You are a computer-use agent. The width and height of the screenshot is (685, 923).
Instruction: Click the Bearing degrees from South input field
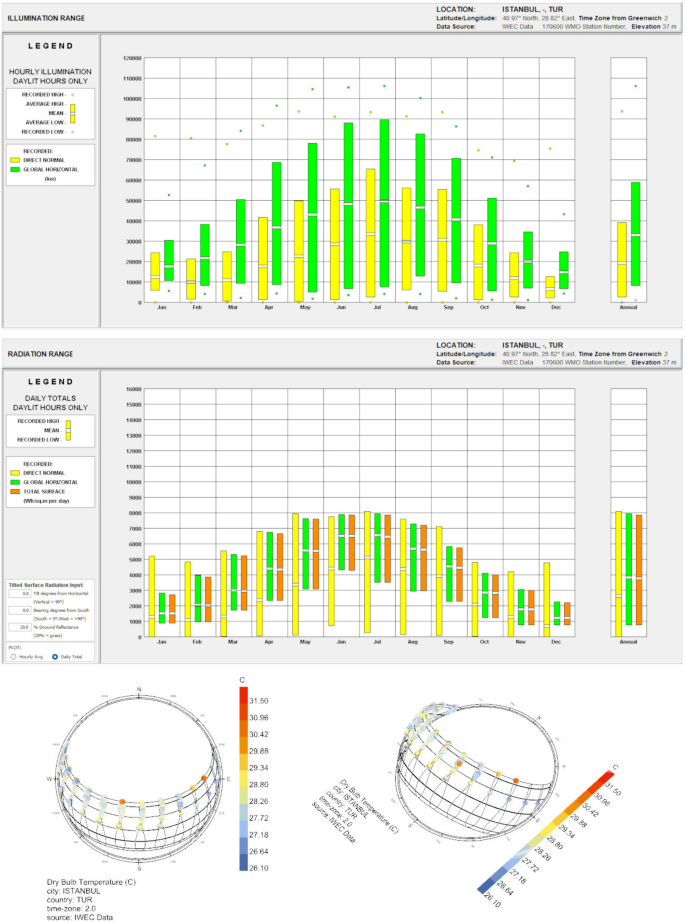[x=19, y=610]
